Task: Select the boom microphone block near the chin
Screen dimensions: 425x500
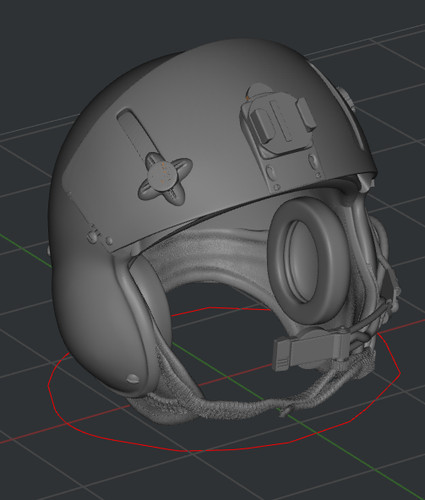Action: coord(310,351)
